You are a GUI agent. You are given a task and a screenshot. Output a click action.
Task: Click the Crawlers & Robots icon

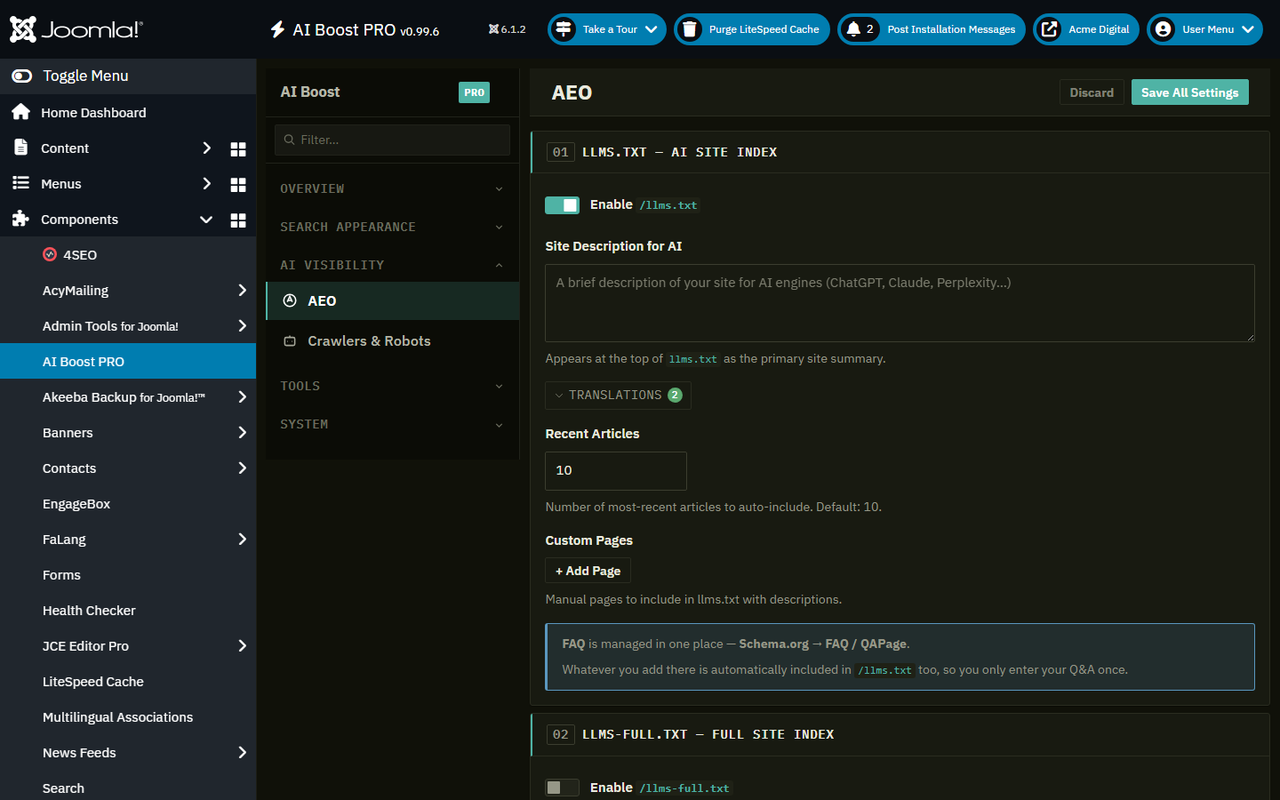290,341
